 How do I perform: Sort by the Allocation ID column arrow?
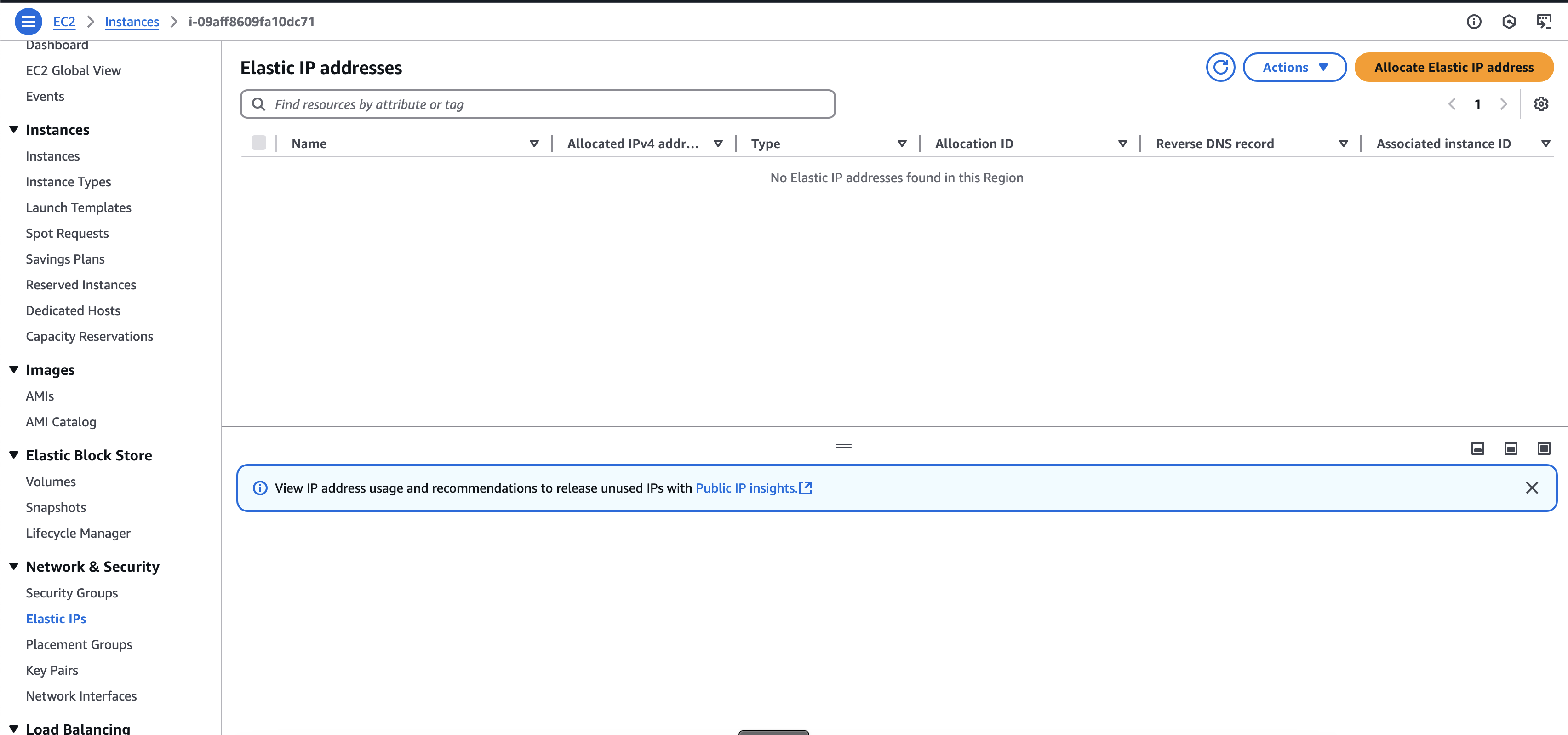(1122, 144)
